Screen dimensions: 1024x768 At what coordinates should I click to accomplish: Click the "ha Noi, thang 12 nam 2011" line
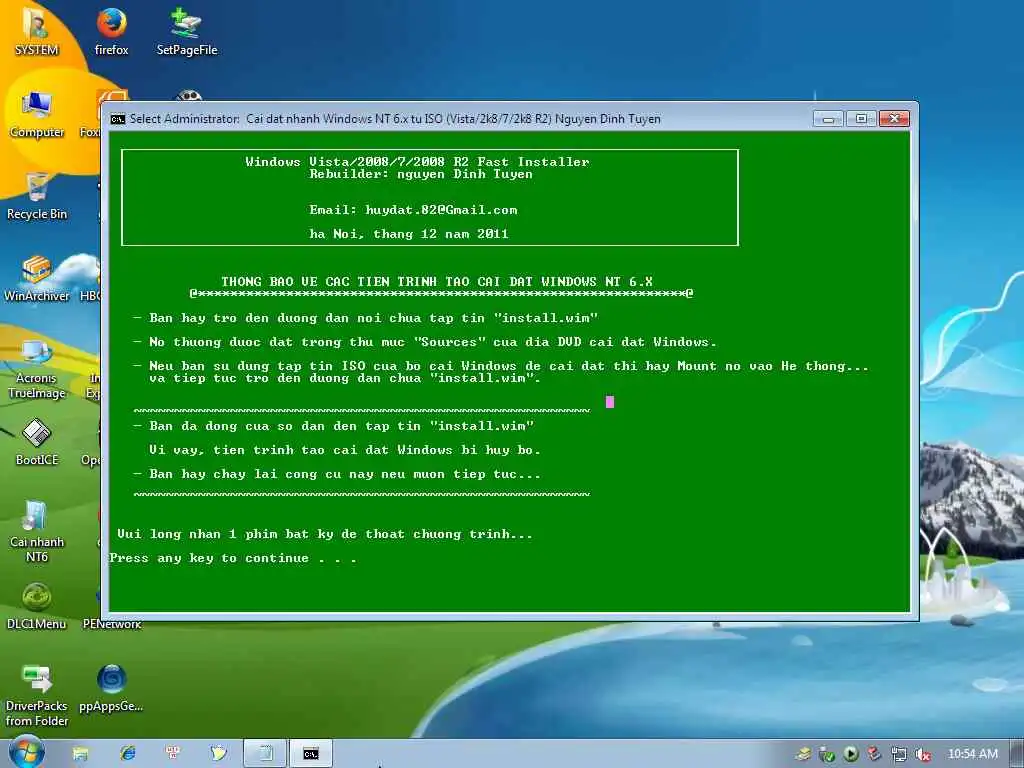pyautogui.click(x=409, y=234)
